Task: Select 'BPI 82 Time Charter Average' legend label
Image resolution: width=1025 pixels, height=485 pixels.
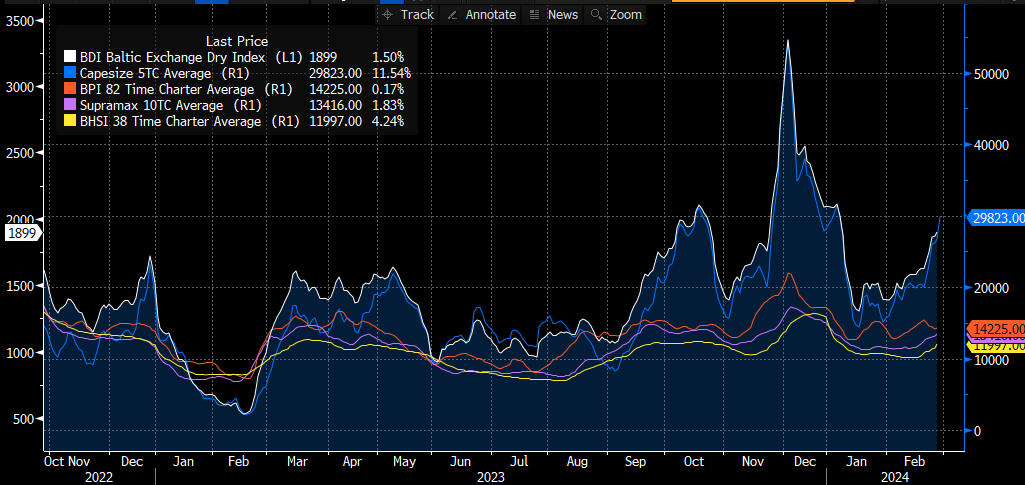Action: click(166, 89)
